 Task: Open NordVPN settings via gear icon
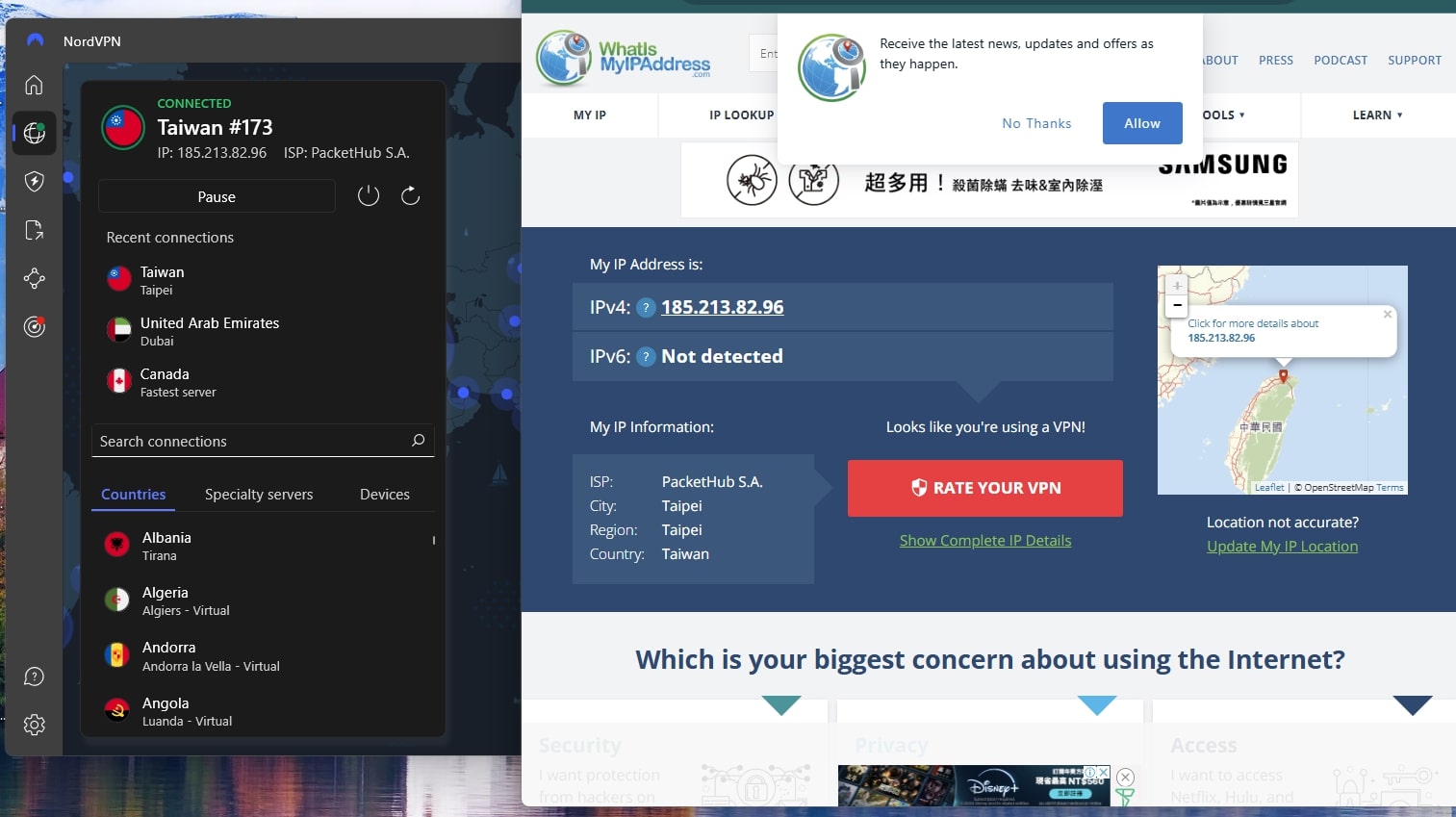coord(34,725)
